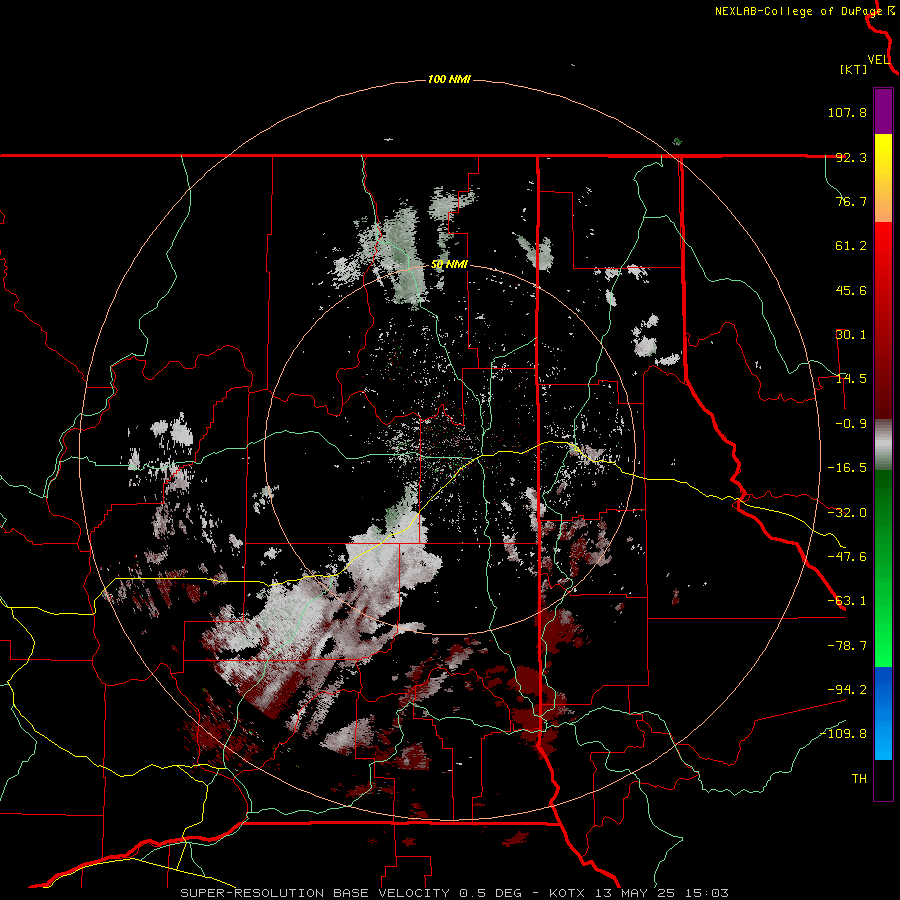Click the -32.0 legend value
The width and height of the screenshot is (900, 900).
click(847, 513)
